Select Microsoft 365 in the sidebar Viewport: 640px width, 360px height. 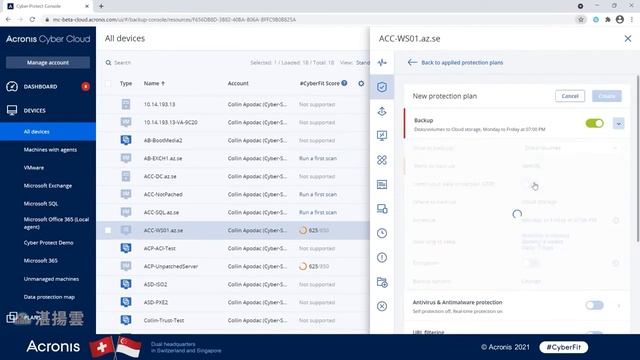pos(41,260)
